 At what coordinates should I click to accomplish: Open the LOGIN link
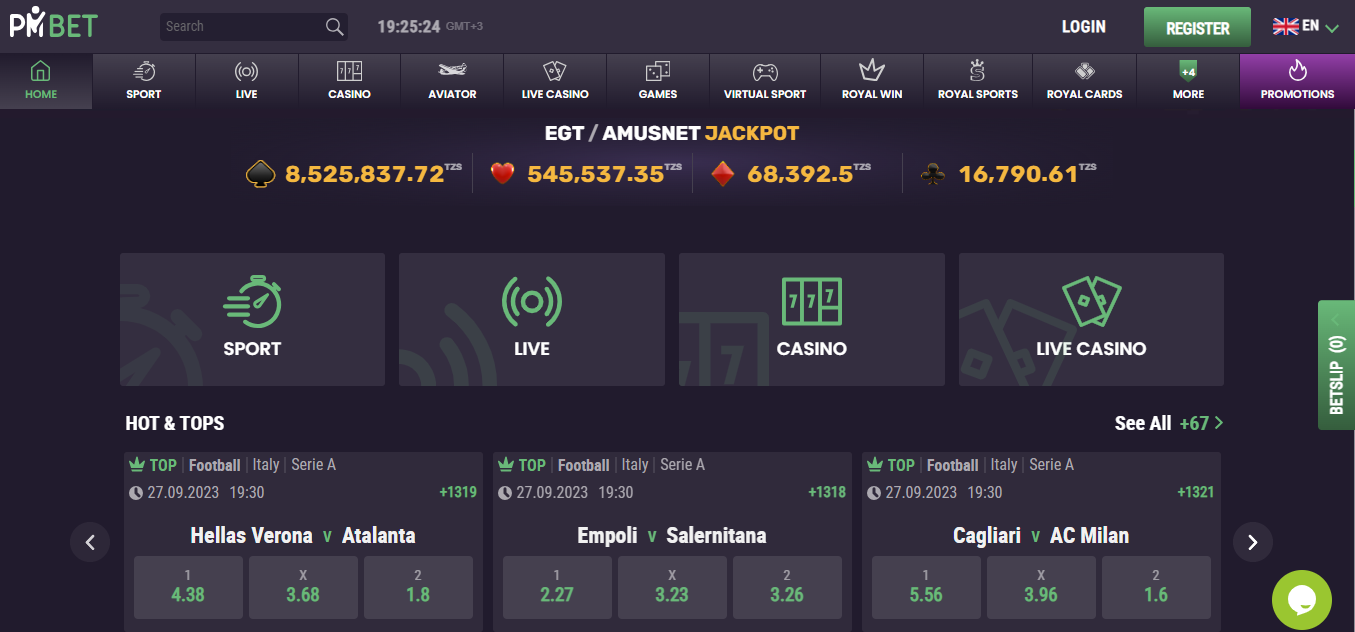click(1084, 27)
